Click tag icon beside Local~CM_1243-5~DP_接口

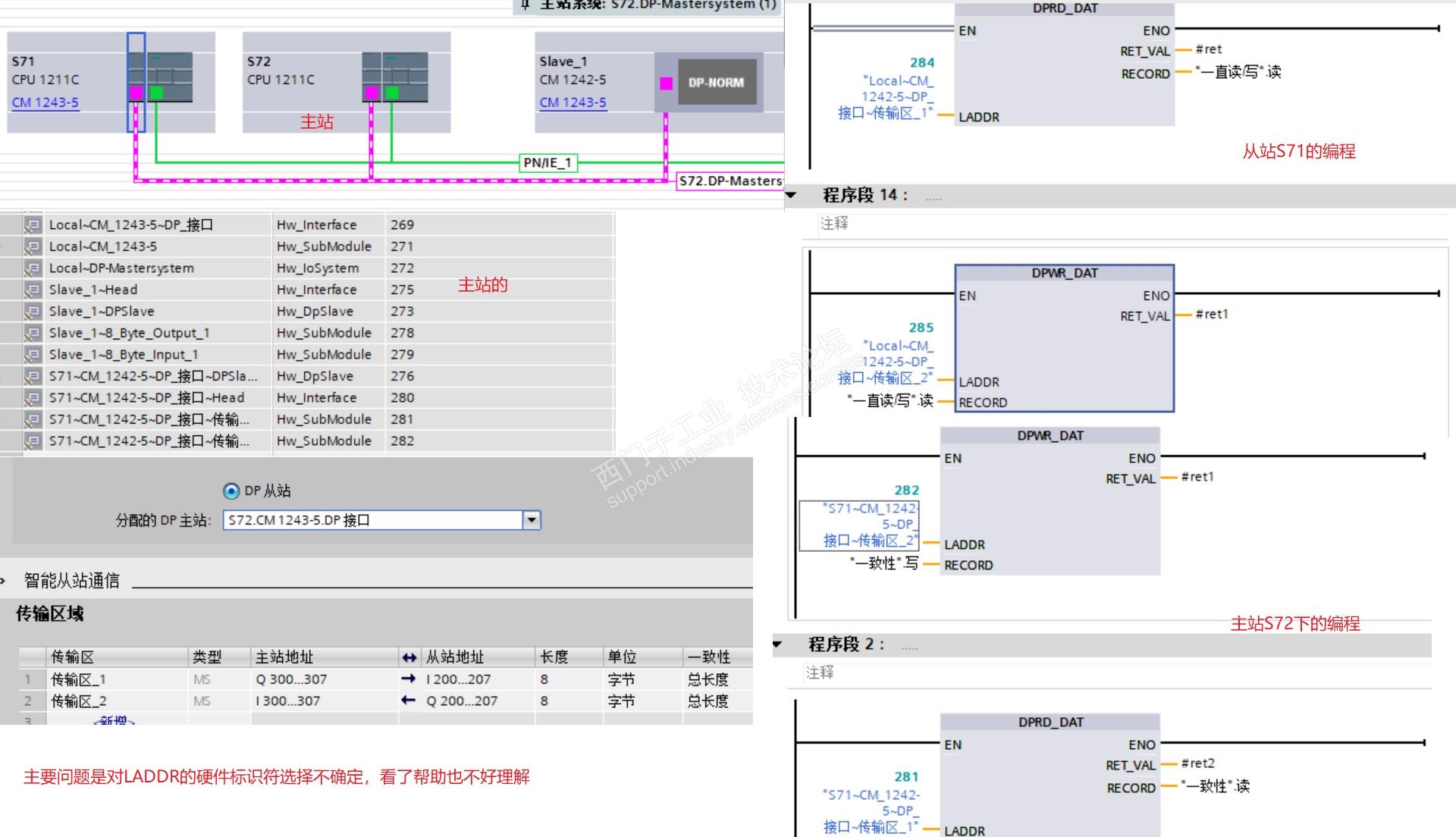click(33, 225)
